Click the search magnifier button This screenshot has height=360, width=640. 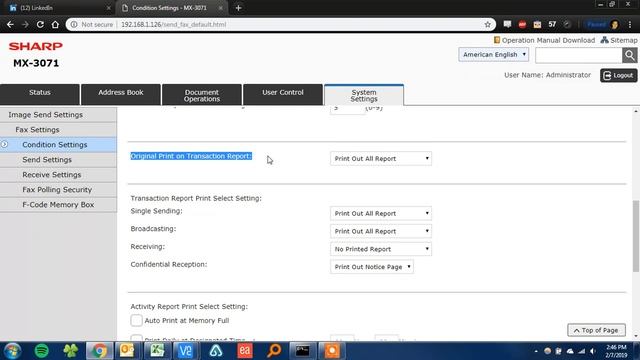click(629, 55)
